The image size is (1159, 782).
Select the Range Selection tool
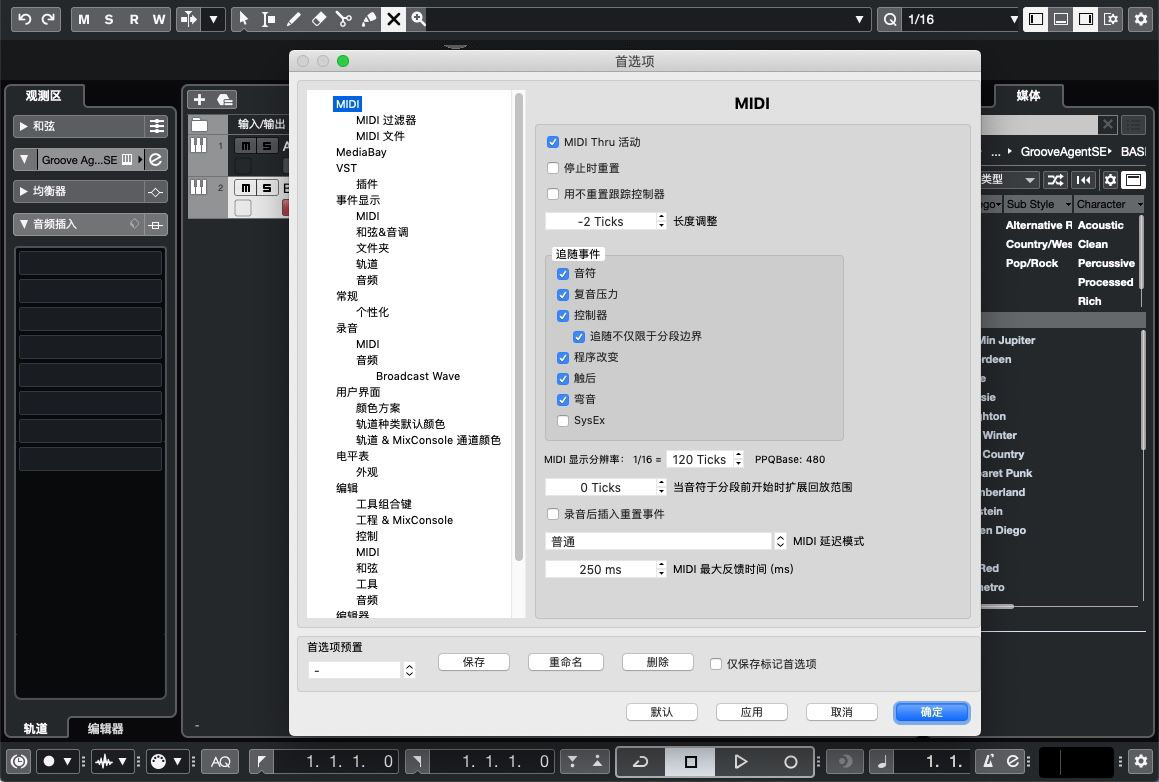coord(268,19)
